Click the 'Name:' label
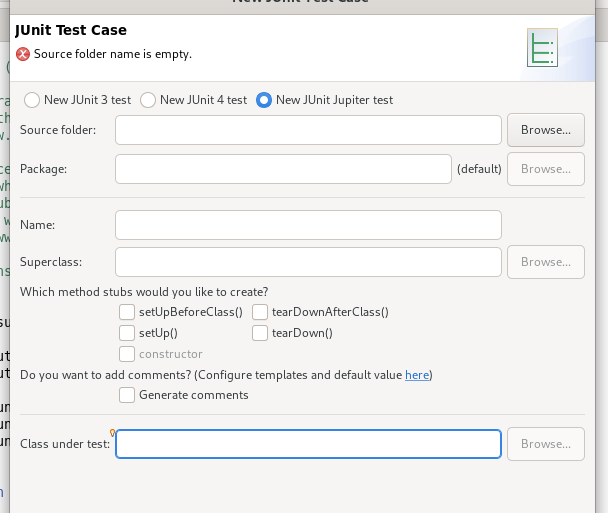 (x=38, y=225)
